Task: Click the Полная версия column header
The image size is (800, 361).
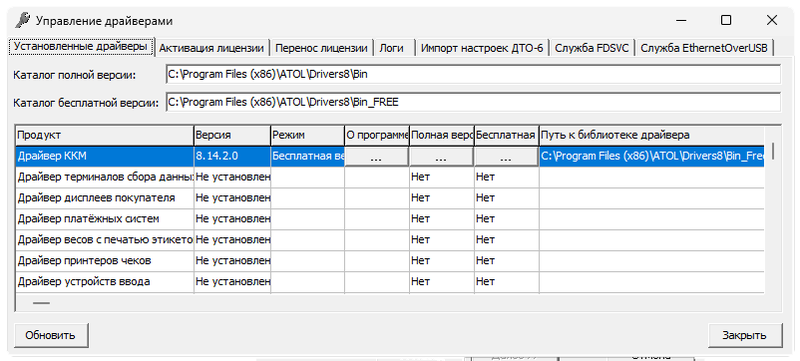Action: pos(442,135)
